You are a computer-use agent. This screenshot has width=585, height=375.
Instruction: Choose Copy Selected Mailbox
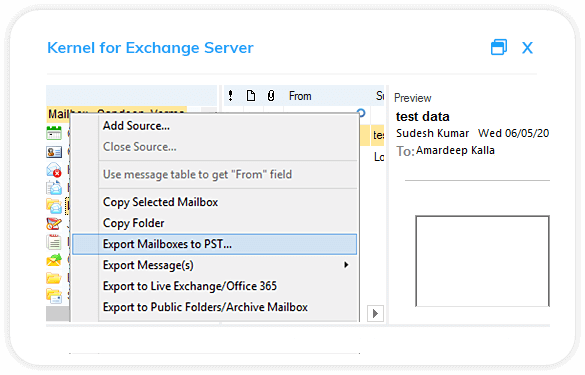(x=215, y=202)
